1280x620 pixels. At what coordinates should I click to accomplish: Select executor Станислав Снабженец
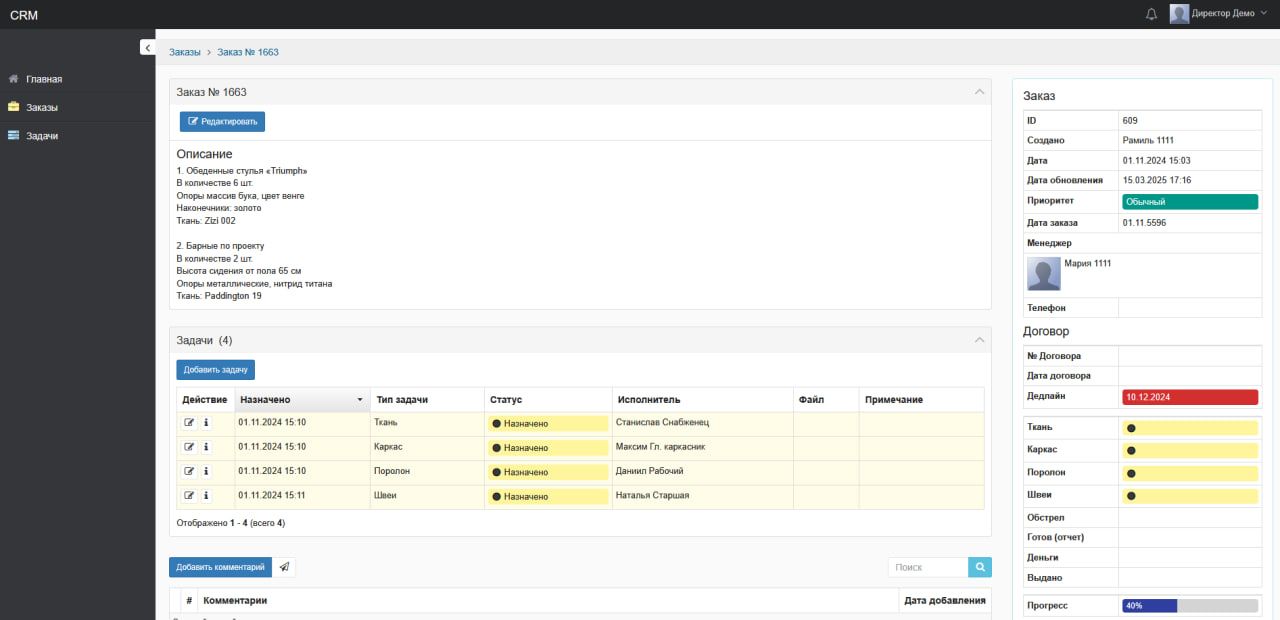click(661, 423)
